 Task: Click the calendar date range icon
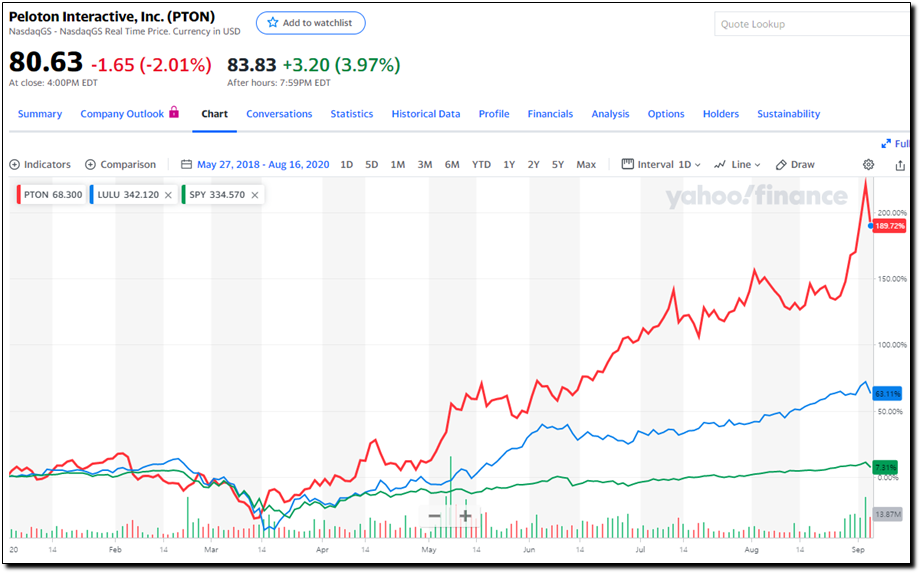[186, 165]
